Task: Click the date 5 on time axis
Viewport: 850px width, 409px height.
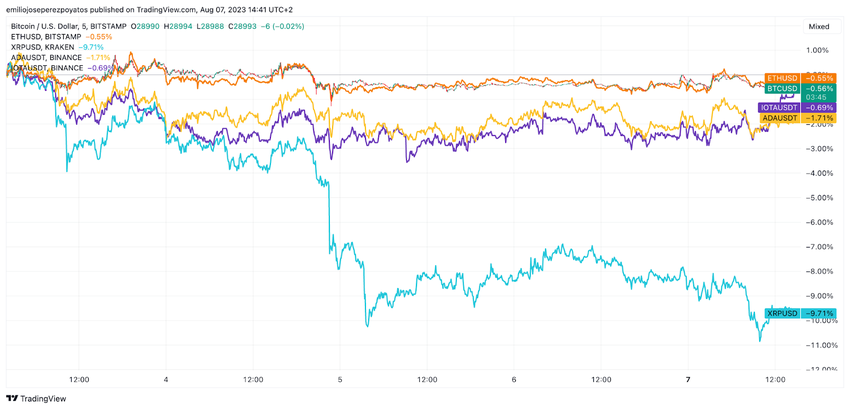Action: coord(340,380)
